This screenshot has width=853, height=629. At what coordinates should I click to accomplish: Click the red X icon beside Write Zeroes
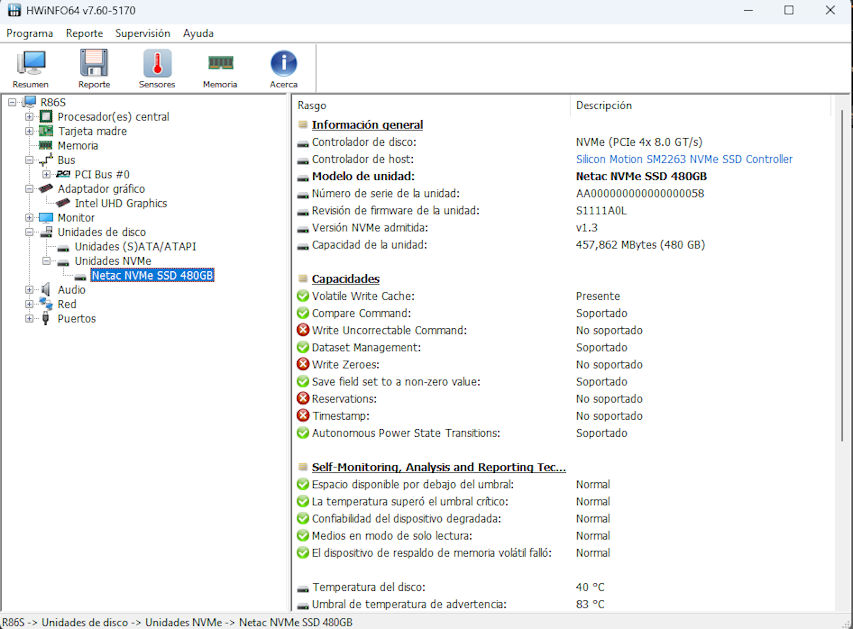[x=303, y=364]
